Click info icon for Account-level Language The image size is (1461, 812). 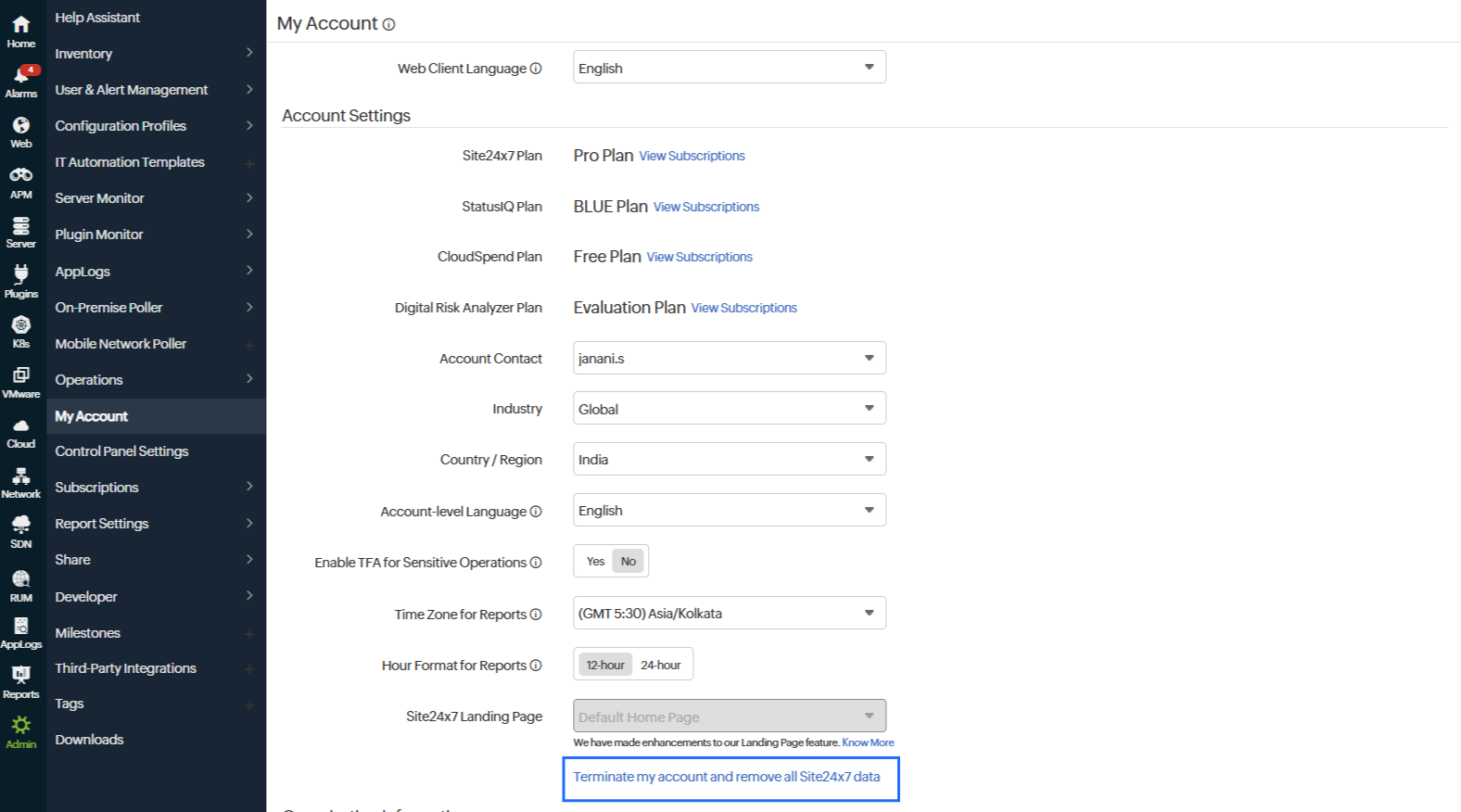click(536, 512)
